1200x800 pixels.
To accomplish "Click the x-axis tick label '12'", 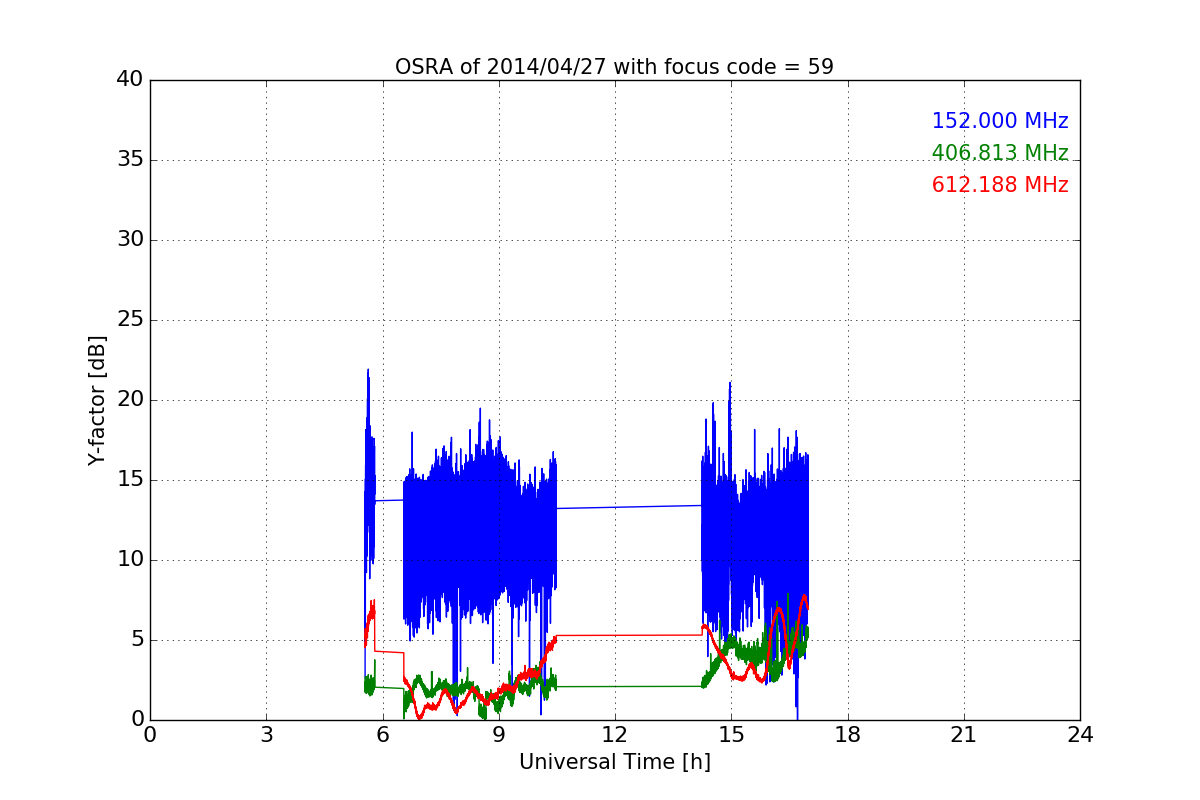I will tap(615, 735).
